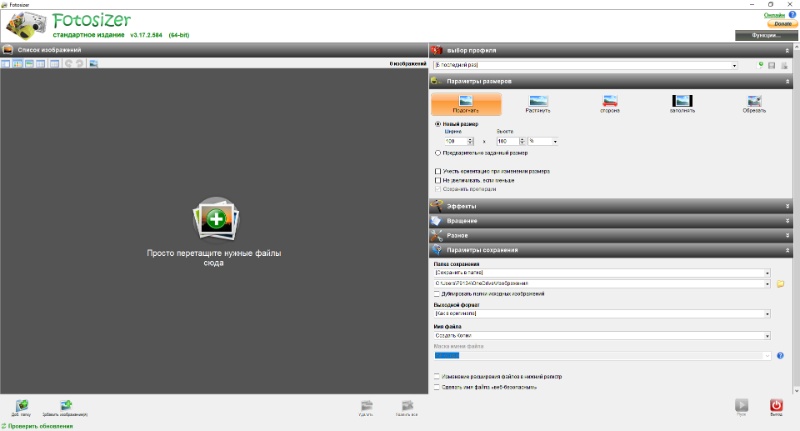The height and width of the screenshot is (431, 800).
Task: Click the Удалить все (remove all) icon
Action: (x=407, y=408)
